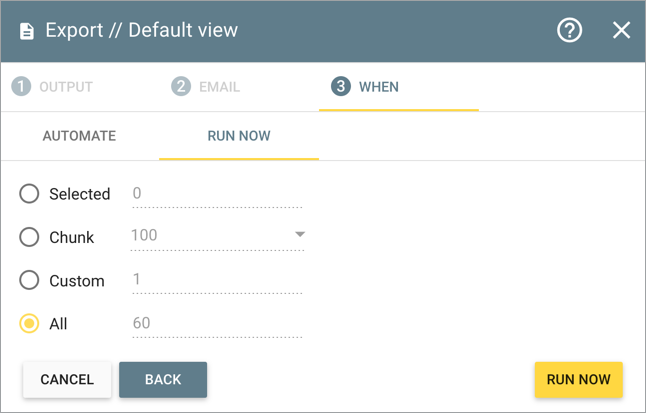Close the Export dialog
Screen dimensions: 646x413
click(x=621, y=30)
